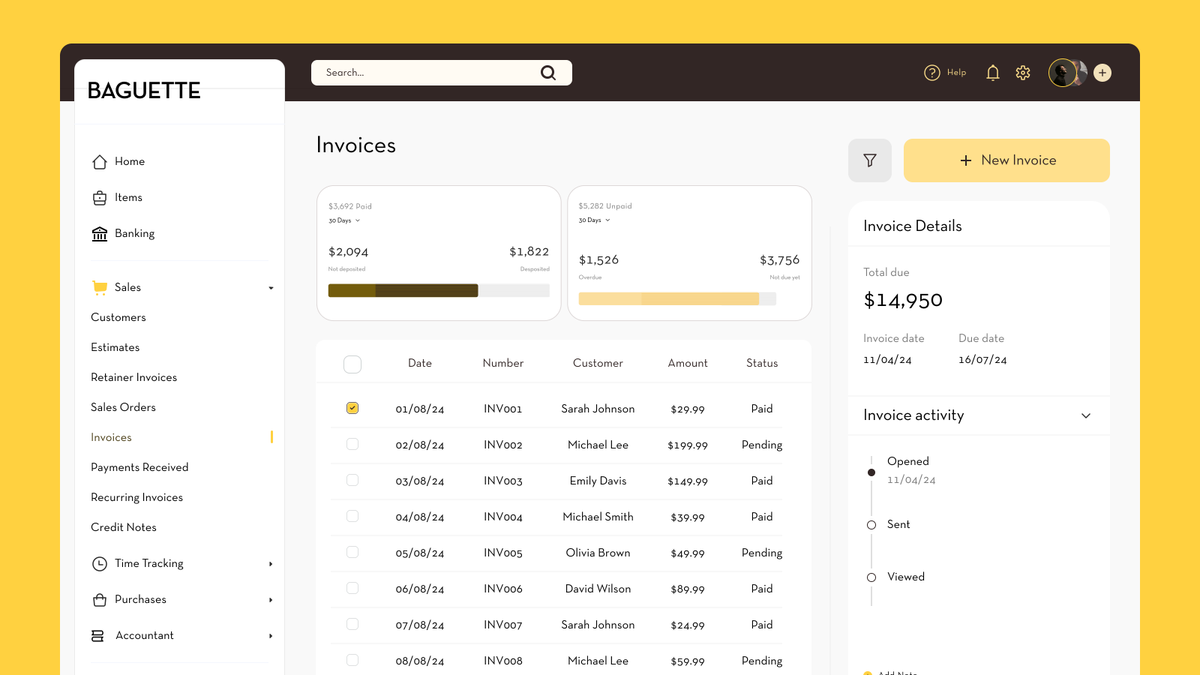The height and width of the screenshot is (675, 1200).
Task: Sort by the Status column header
Action: 762,364
